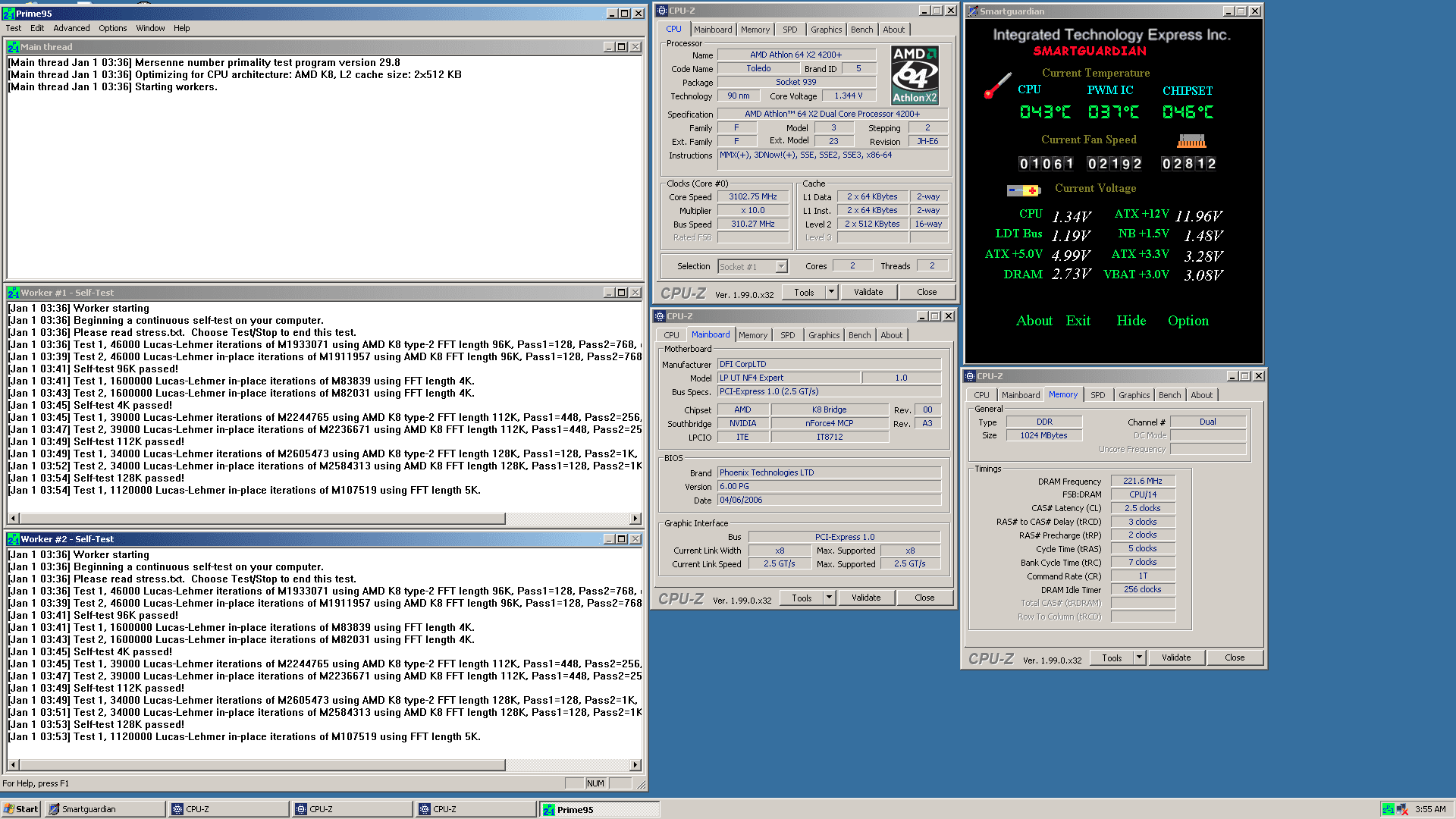Click Validate in the CPU-Z CPU window
1456x819 pixels.
click(868, 292)
